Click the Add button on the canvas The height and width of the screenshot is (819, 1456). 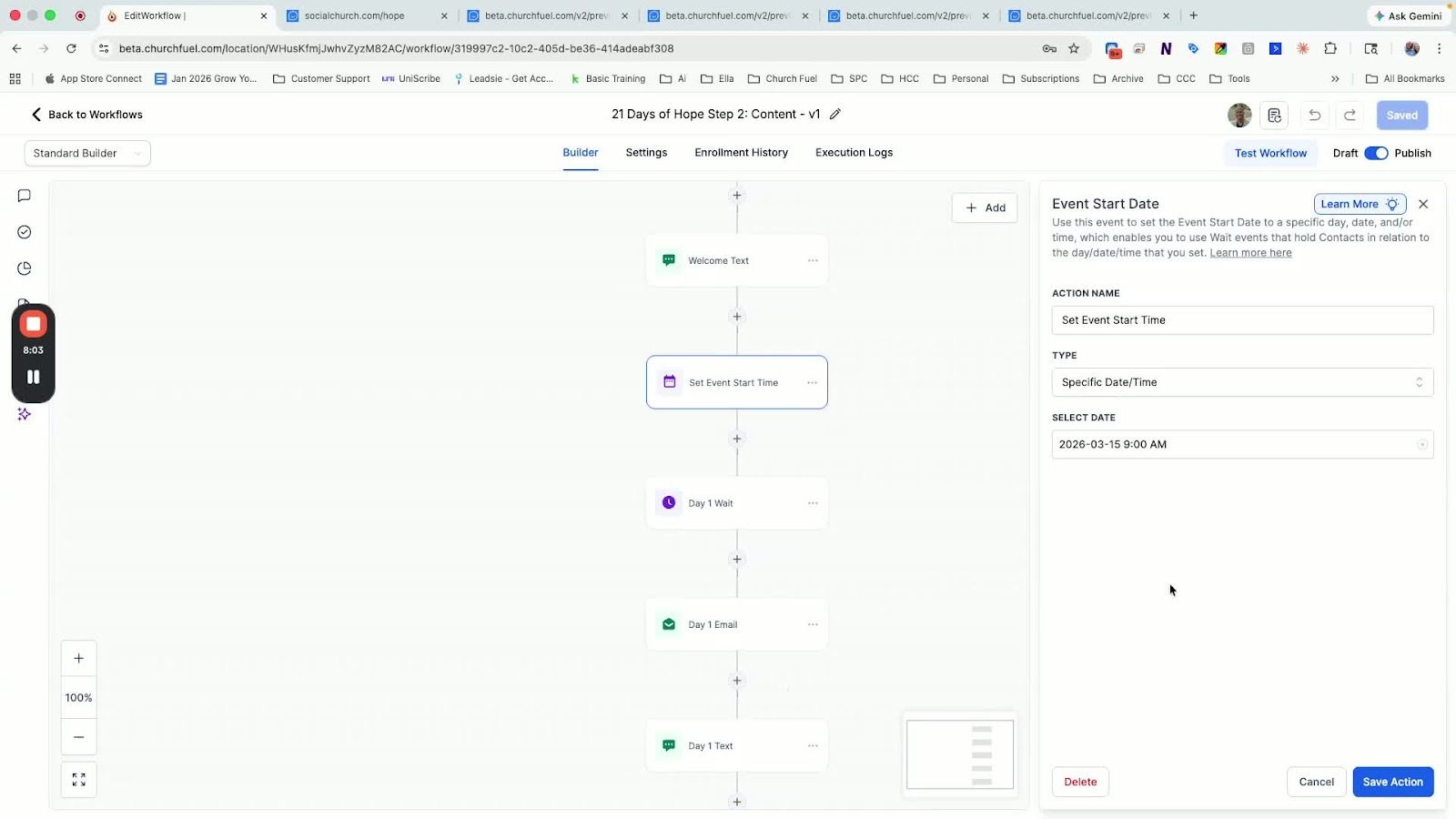coord(985,207)
